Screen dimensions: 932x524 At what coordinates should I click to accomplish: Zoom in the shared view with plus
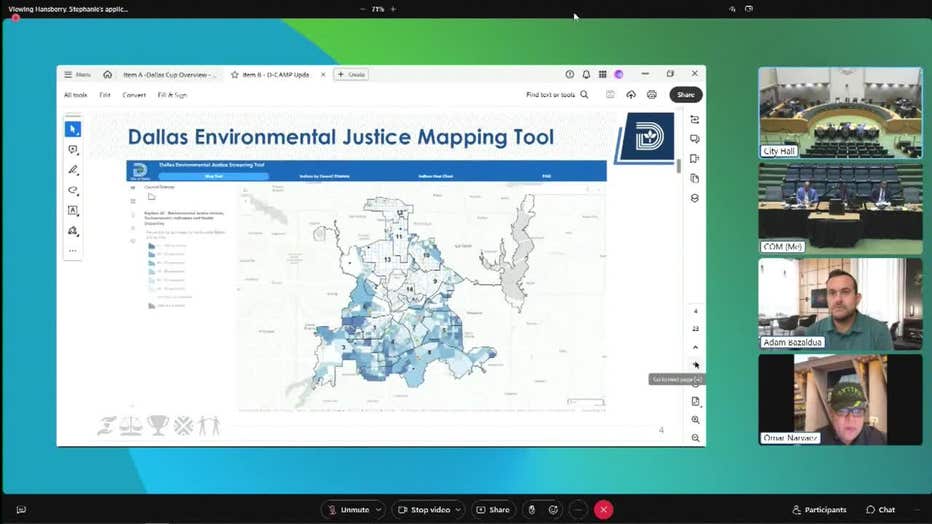[x=393, y=9]
